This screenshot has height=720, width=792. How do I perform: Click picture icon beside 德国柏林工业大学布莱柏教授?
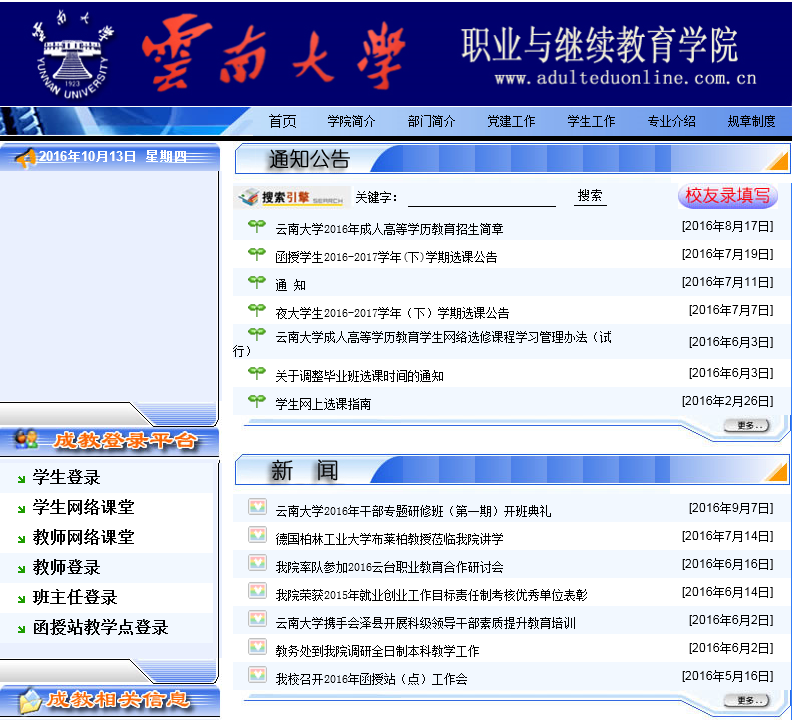257,535
